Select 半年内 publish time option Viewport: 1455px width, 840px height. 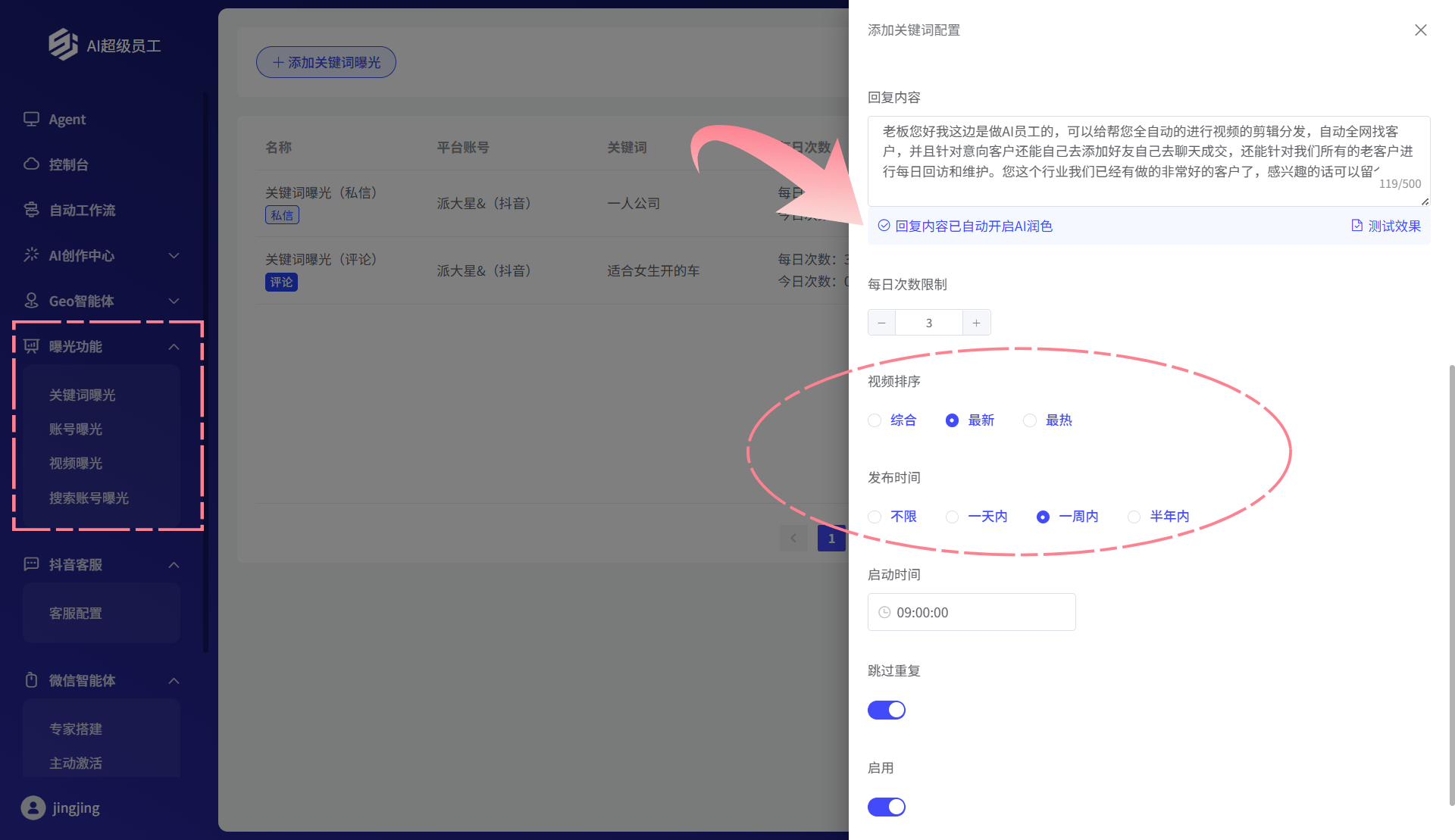pos(1134,517)
